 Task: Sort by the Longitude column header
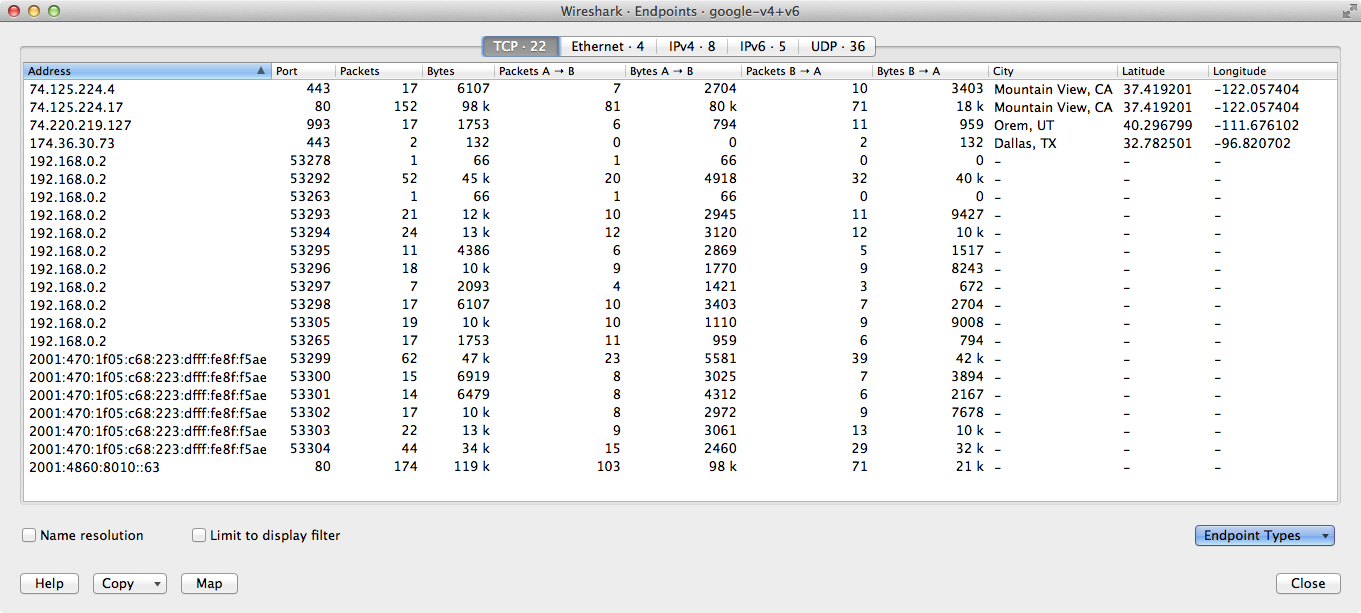tap(1273, 71)
